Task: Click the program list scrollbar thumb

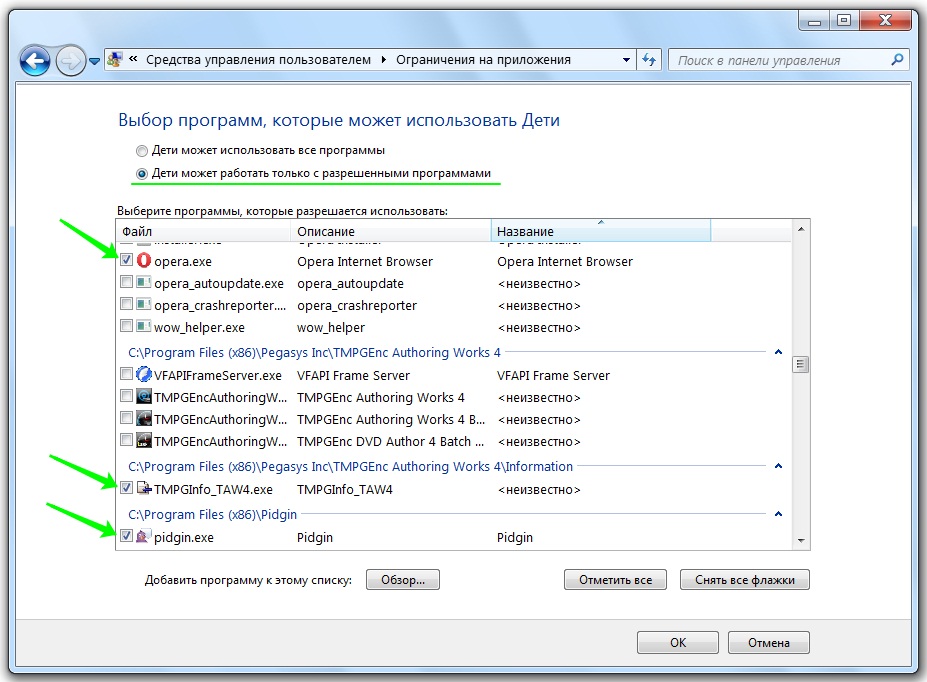Action: click(800, 364)
